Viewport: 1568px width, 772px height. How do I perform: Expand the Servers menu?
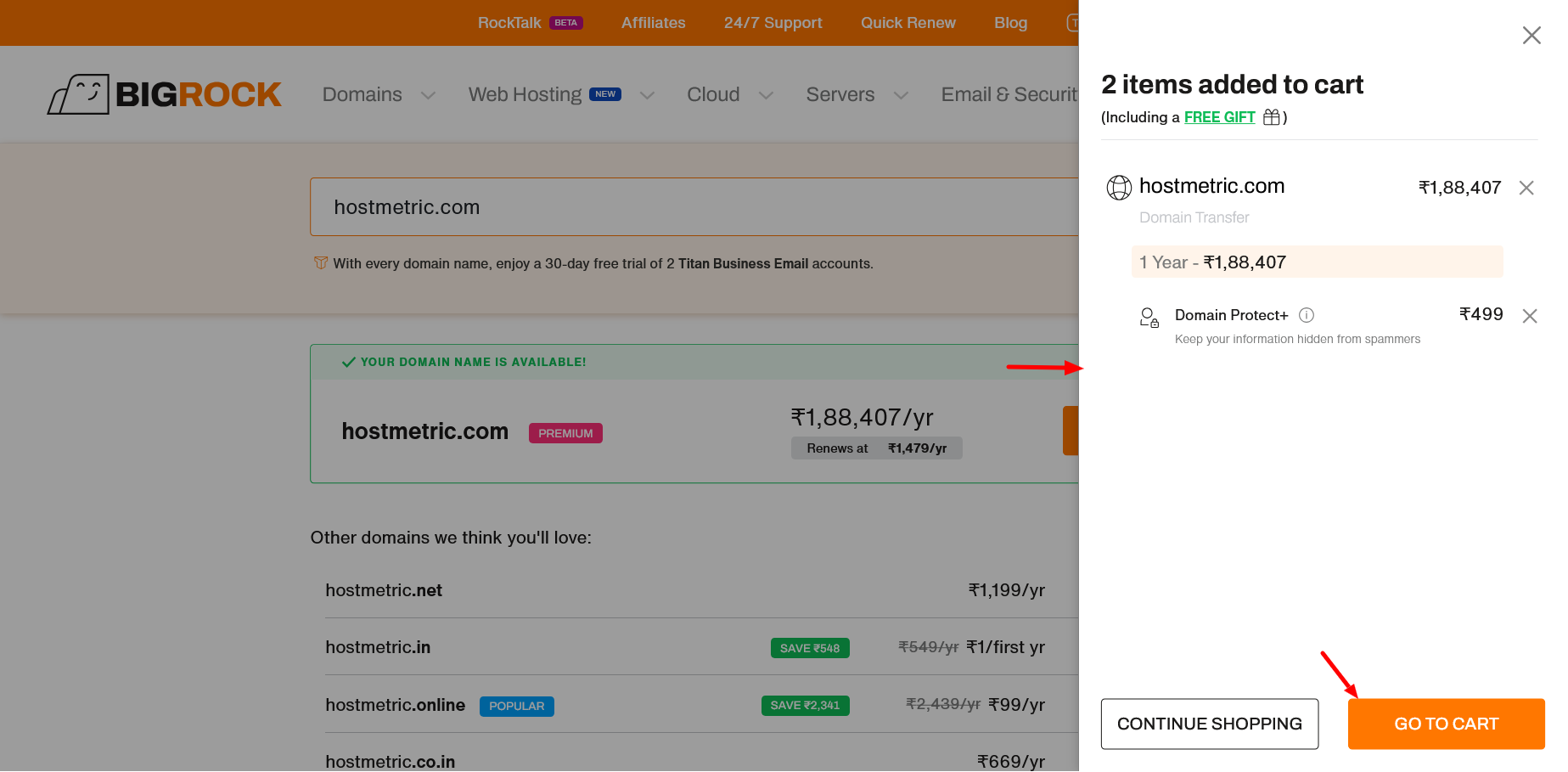click(857, 94)
